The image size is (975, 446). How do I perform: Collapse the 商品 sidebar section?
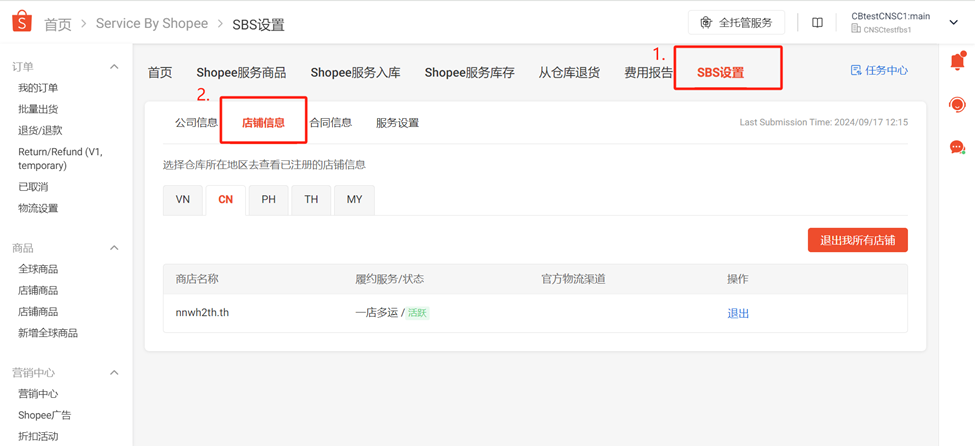pyautogui.click(x=114, y=248)
